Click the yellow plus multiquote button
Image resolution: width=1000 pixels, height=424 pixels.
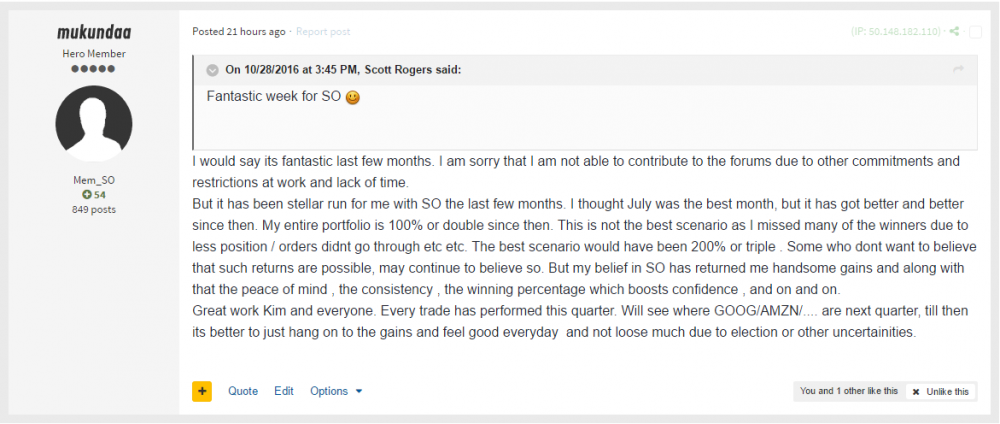pos(202,391)
